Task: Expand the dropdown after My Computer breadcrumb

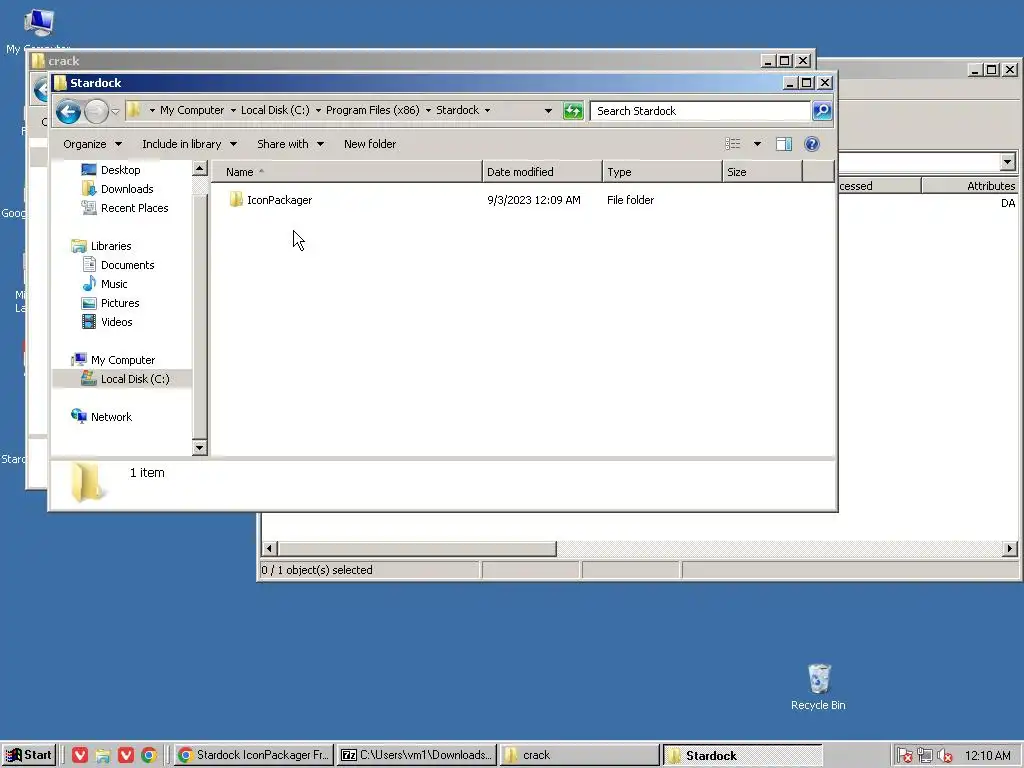Action: (232, 110)
